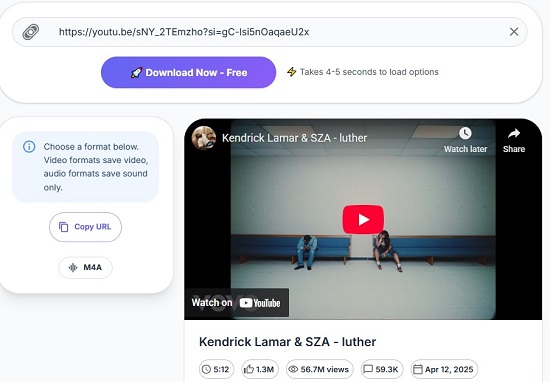
Task: Click the Apr 12, 2025 date badge
Action: [x=444, y=369]
